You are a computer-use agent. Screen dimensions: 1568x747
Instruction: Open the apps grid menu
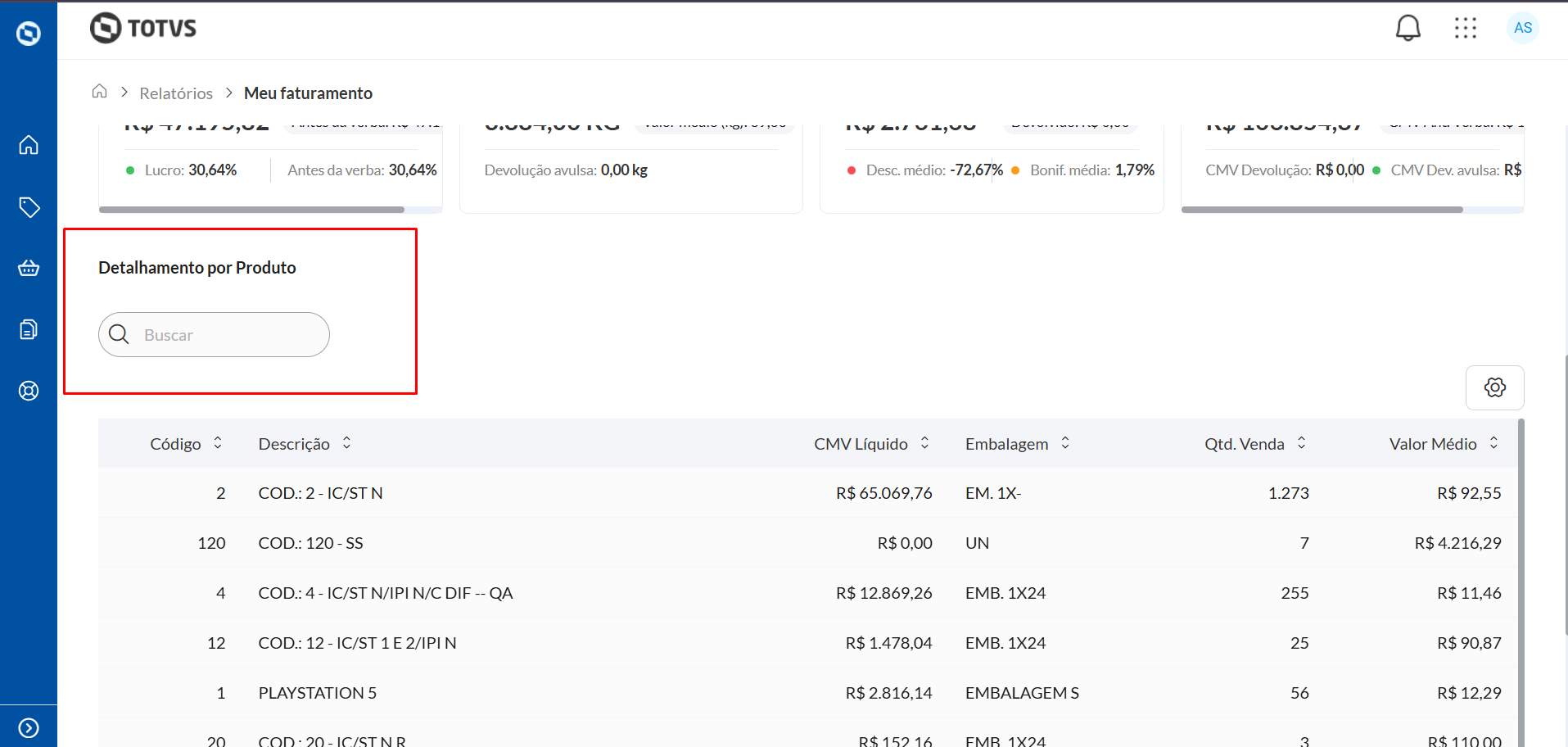point(1465,28)
